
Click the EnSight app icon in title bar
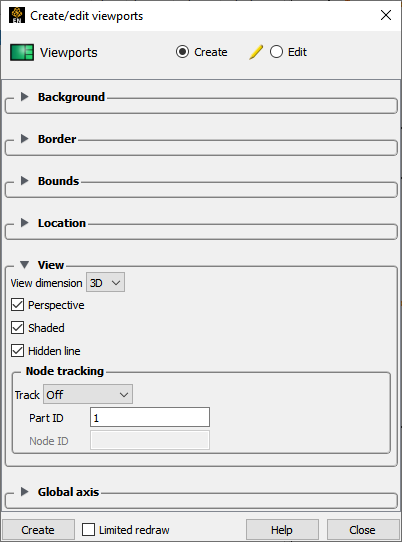tap(17, 15)
